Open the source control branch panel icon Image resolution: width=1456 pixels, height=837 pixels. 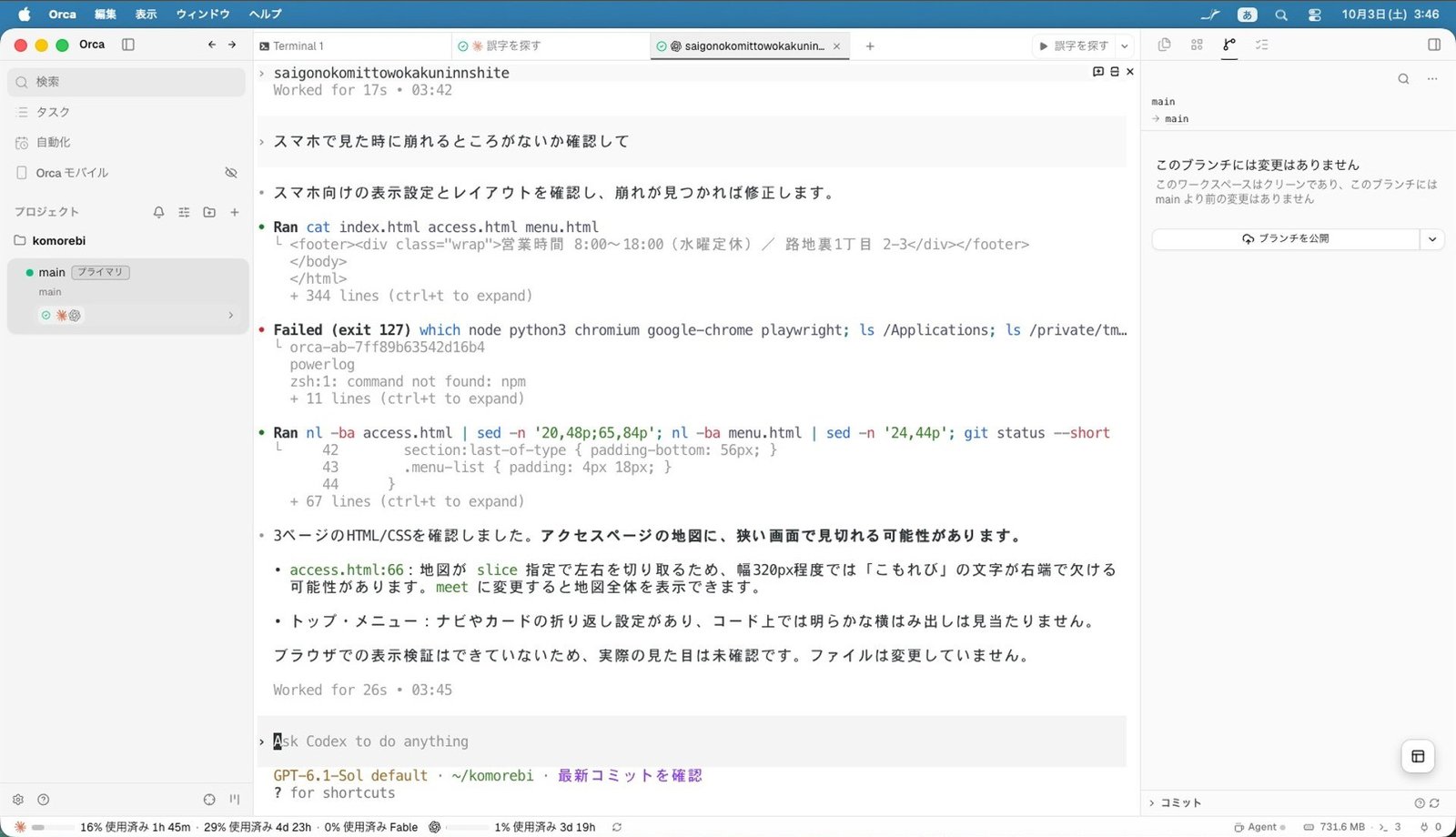click(x=1229, y=45)
